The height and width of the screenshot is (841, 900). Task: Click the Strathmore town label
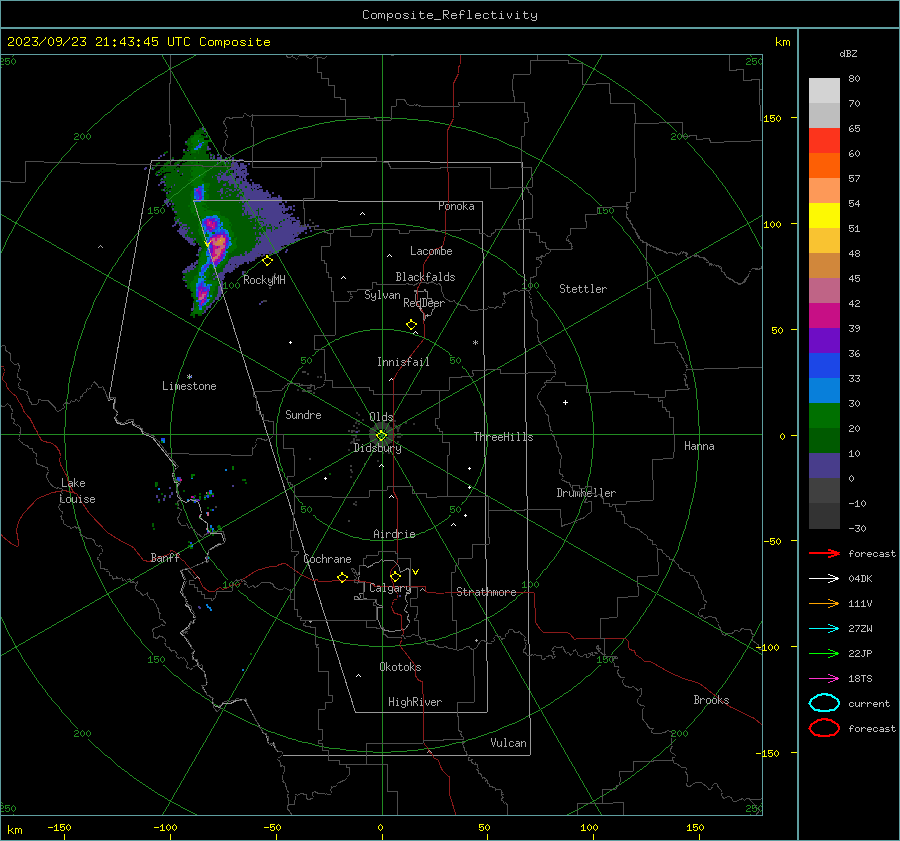486,592
